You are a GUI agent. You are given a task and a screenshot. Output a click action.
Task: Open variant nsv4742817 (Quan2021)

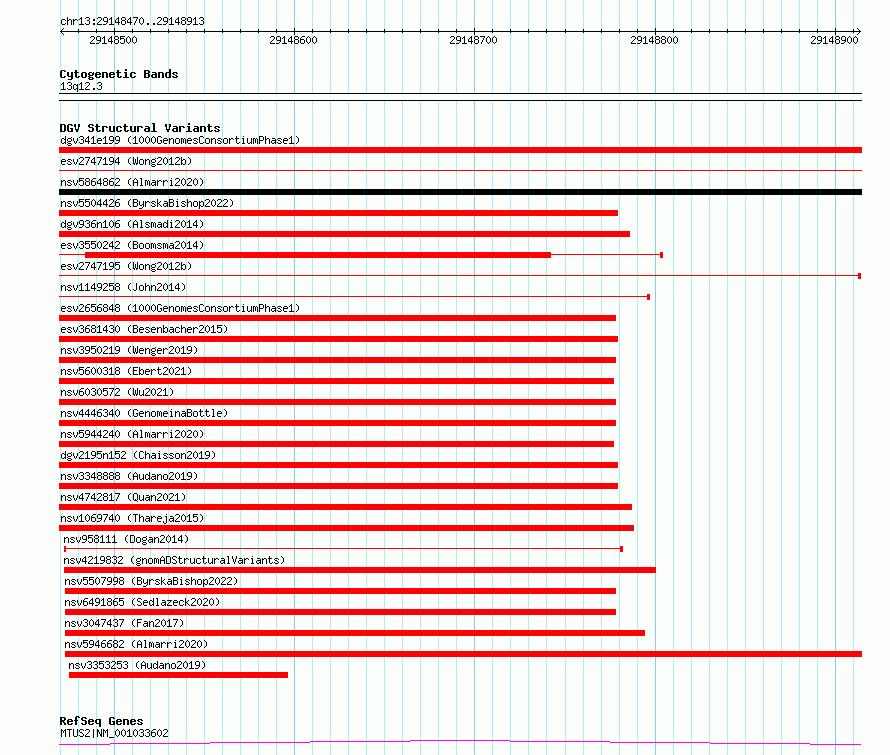point(123,497)
